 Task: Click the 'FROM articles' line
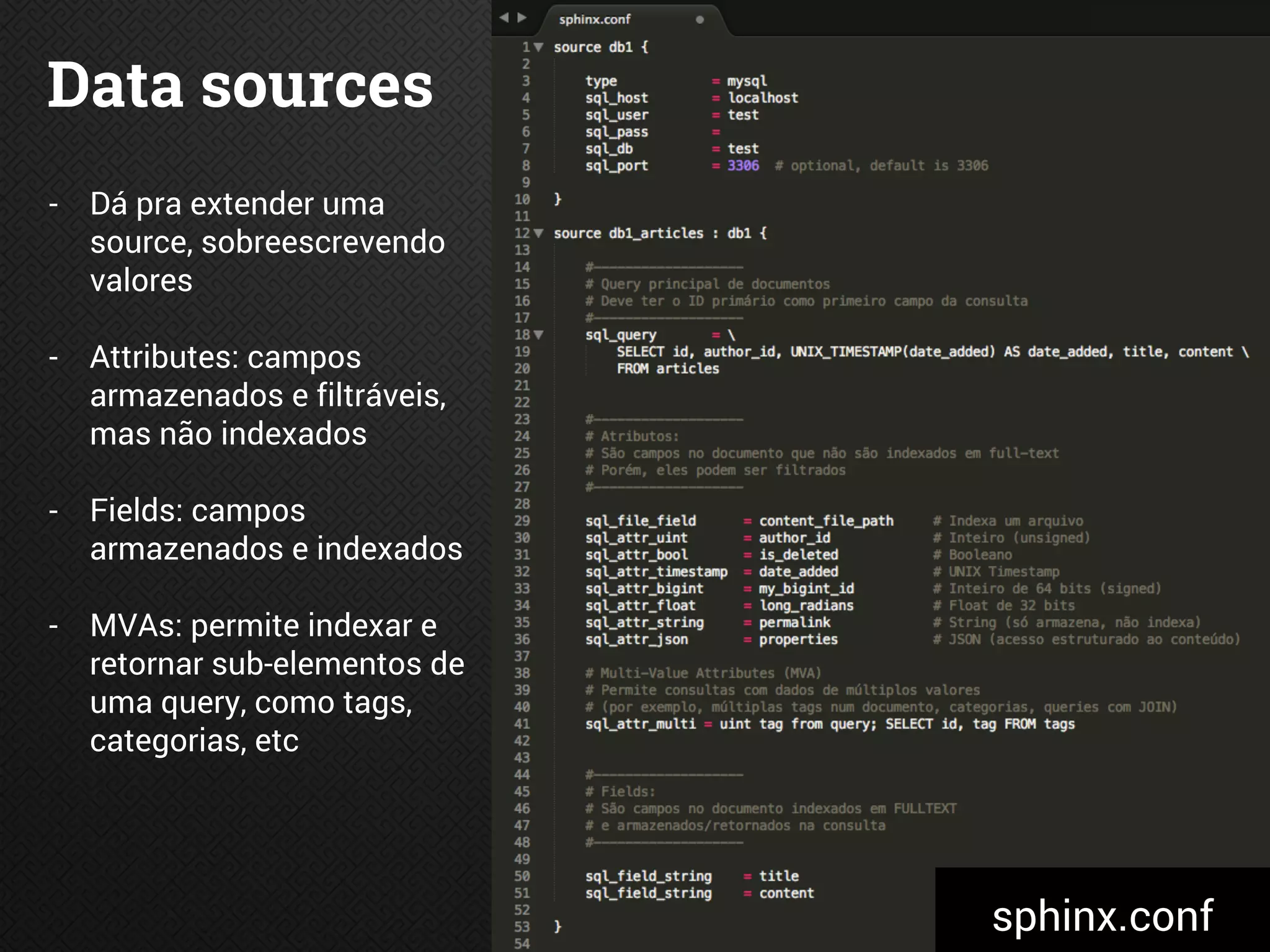click(668, 369)
